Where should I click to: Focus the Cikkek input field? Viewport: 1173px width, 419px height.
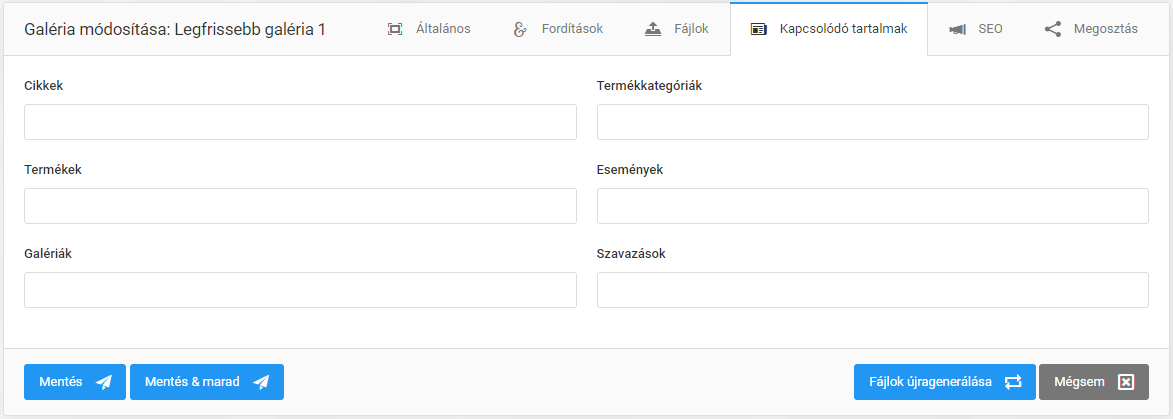(300, 122)
